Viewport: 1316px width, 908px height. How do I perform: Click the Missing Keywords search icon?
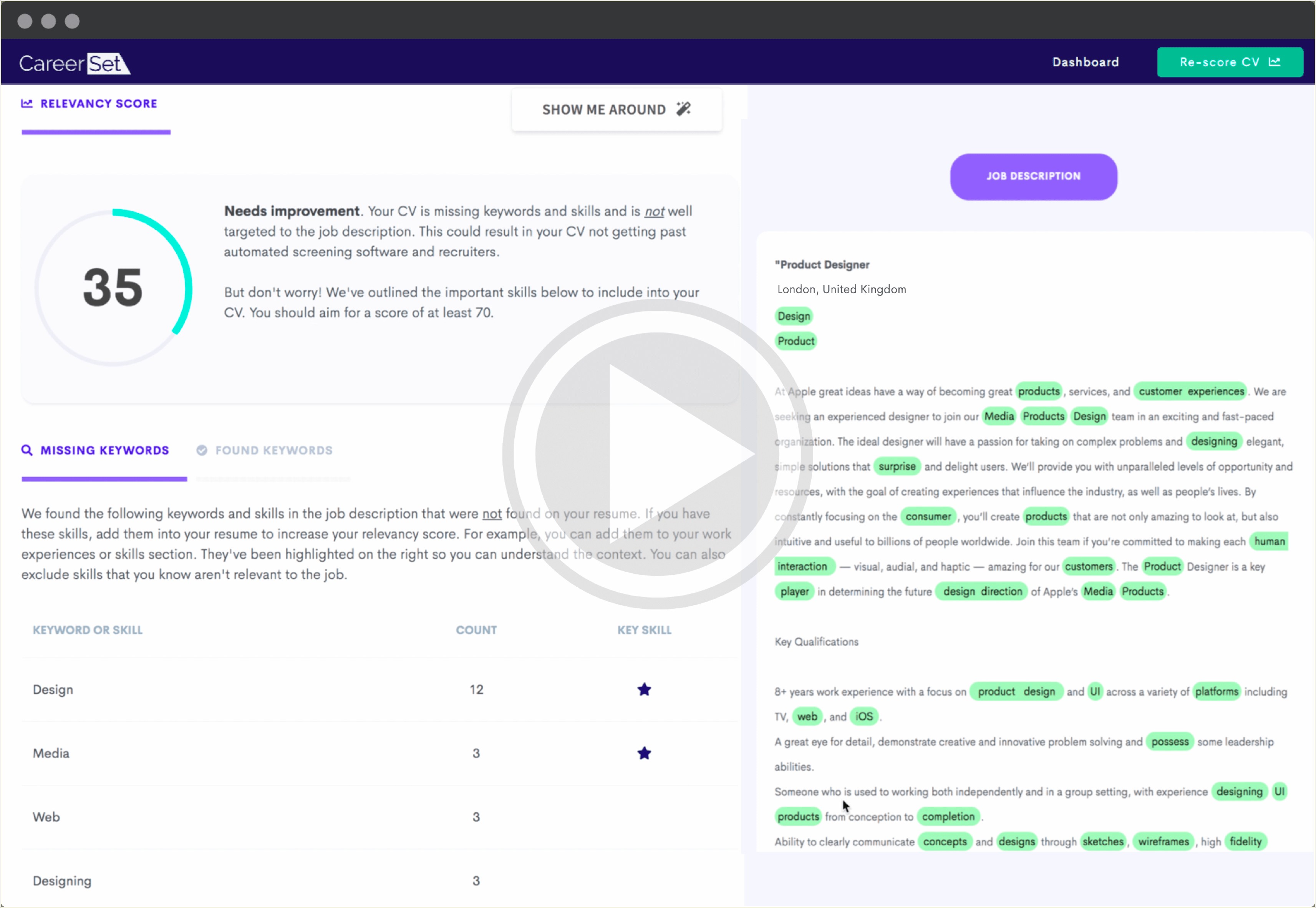[27, 450]
